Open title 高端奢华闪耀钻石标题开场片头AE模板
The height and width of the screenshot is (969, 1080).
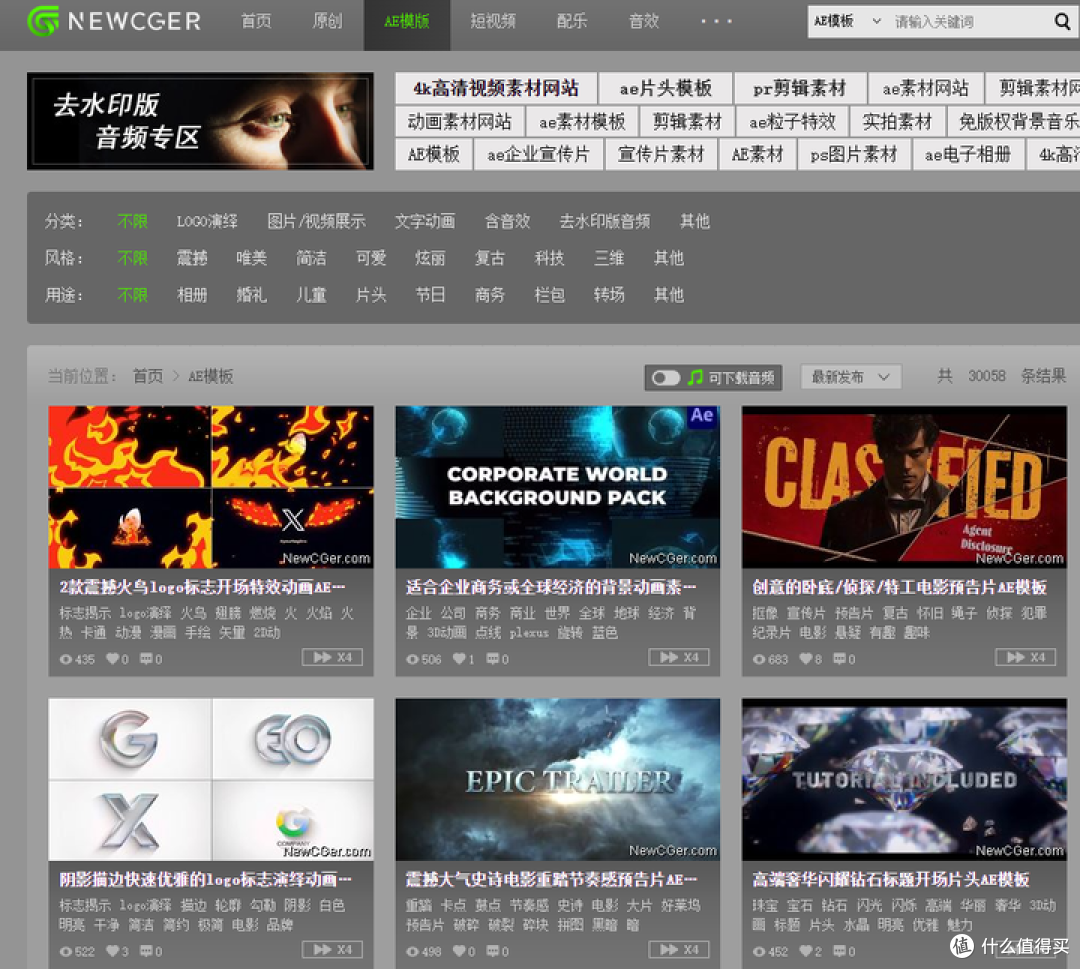pyautogui.click(x=891, y=879)
